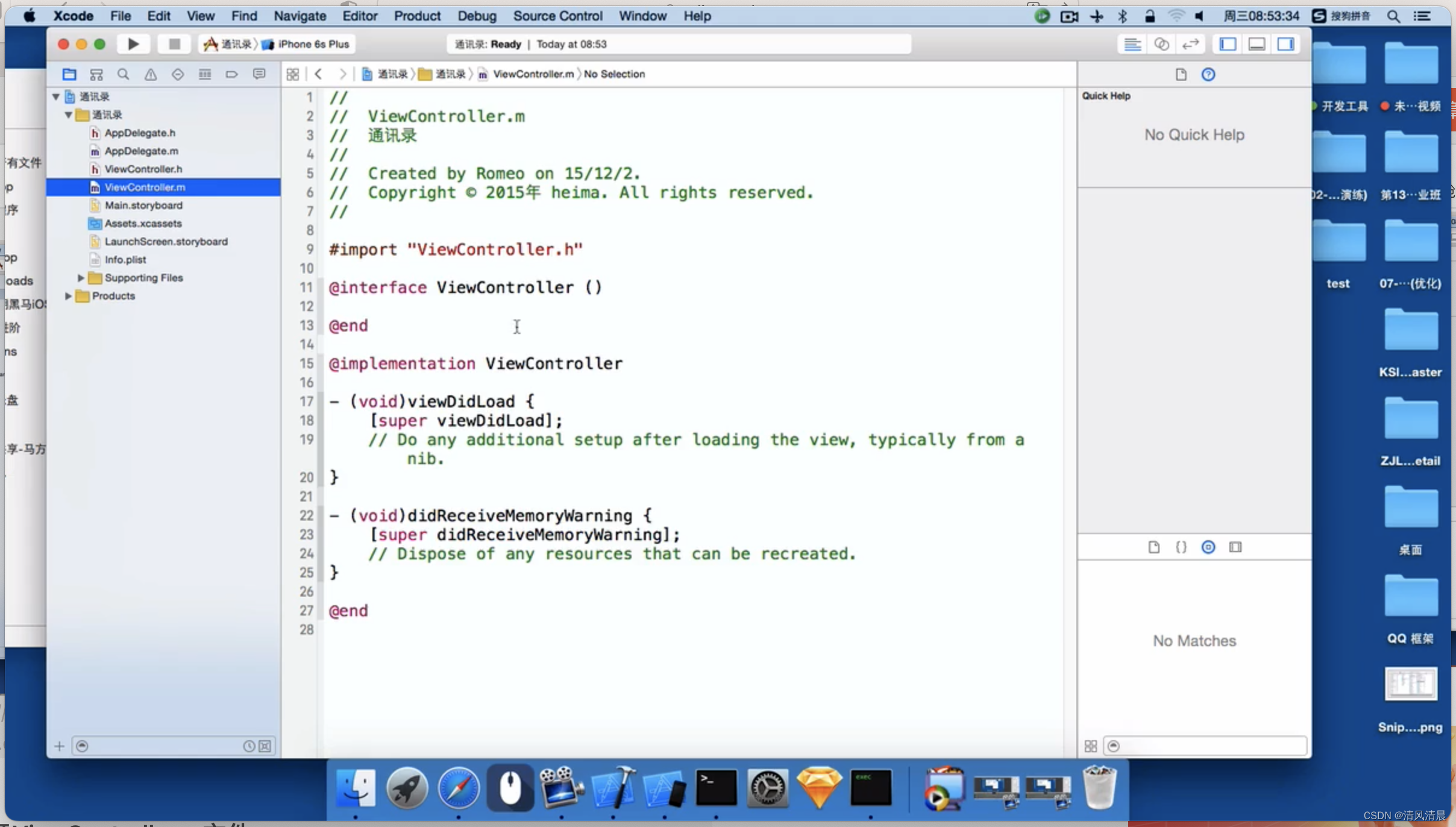Switch to Standard editor
The height and width of the screenshot is (827, 1456).
[x=1132, y=44]
